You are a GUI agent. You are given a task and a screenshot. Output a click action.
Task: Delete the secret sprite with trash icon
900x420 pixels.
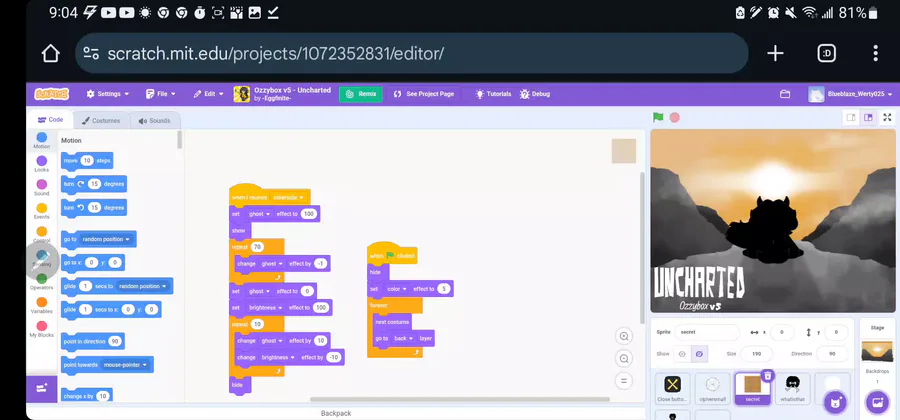click(767, 376)
